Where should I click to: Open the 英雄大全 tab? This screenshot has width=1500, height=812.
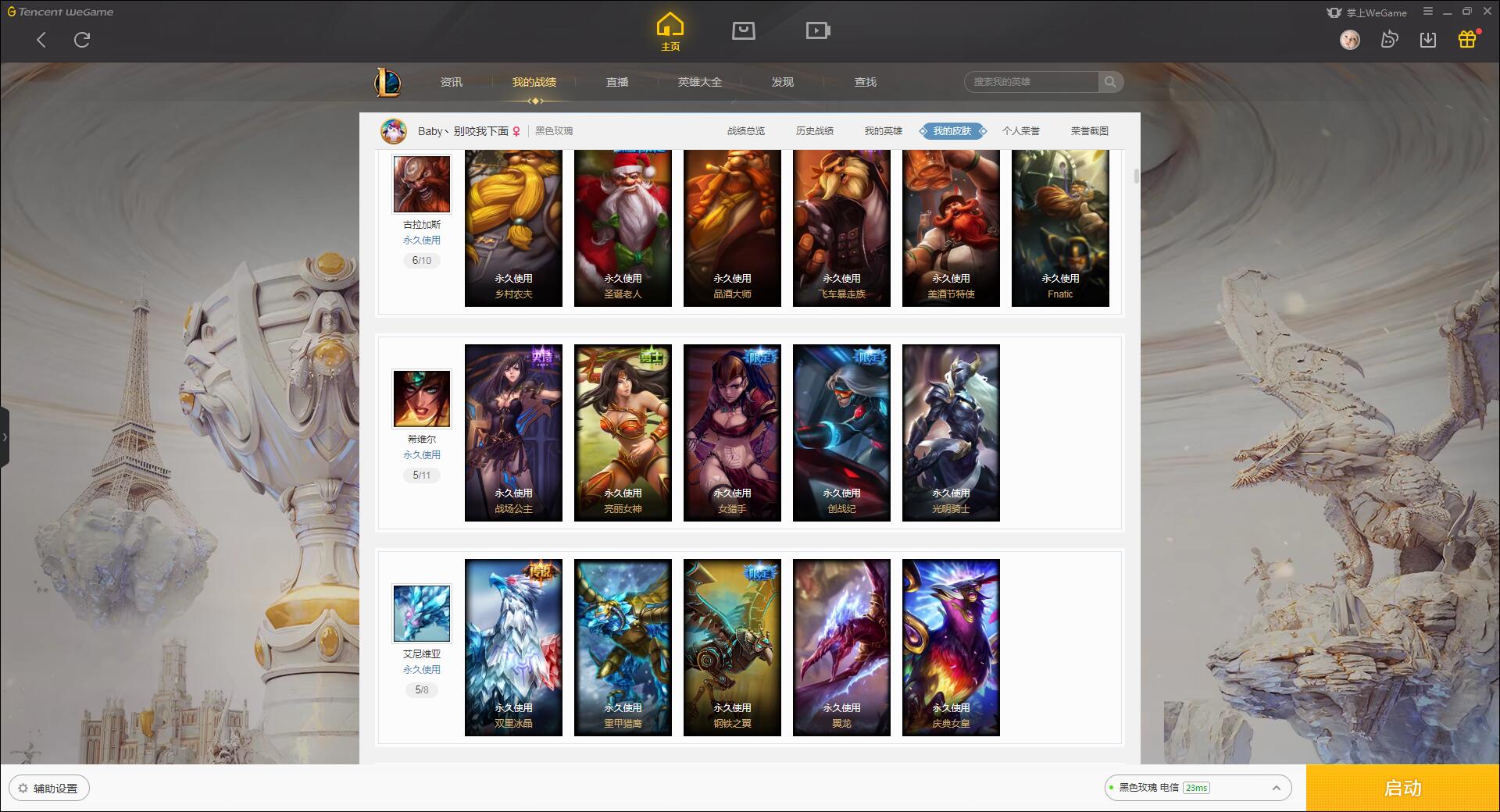700,82
